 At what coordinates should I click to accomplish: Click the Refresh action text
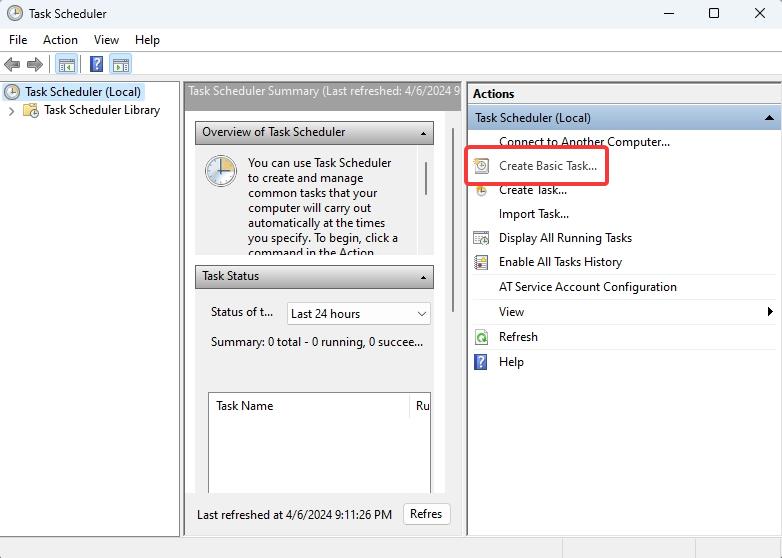(x=518, y=337)
